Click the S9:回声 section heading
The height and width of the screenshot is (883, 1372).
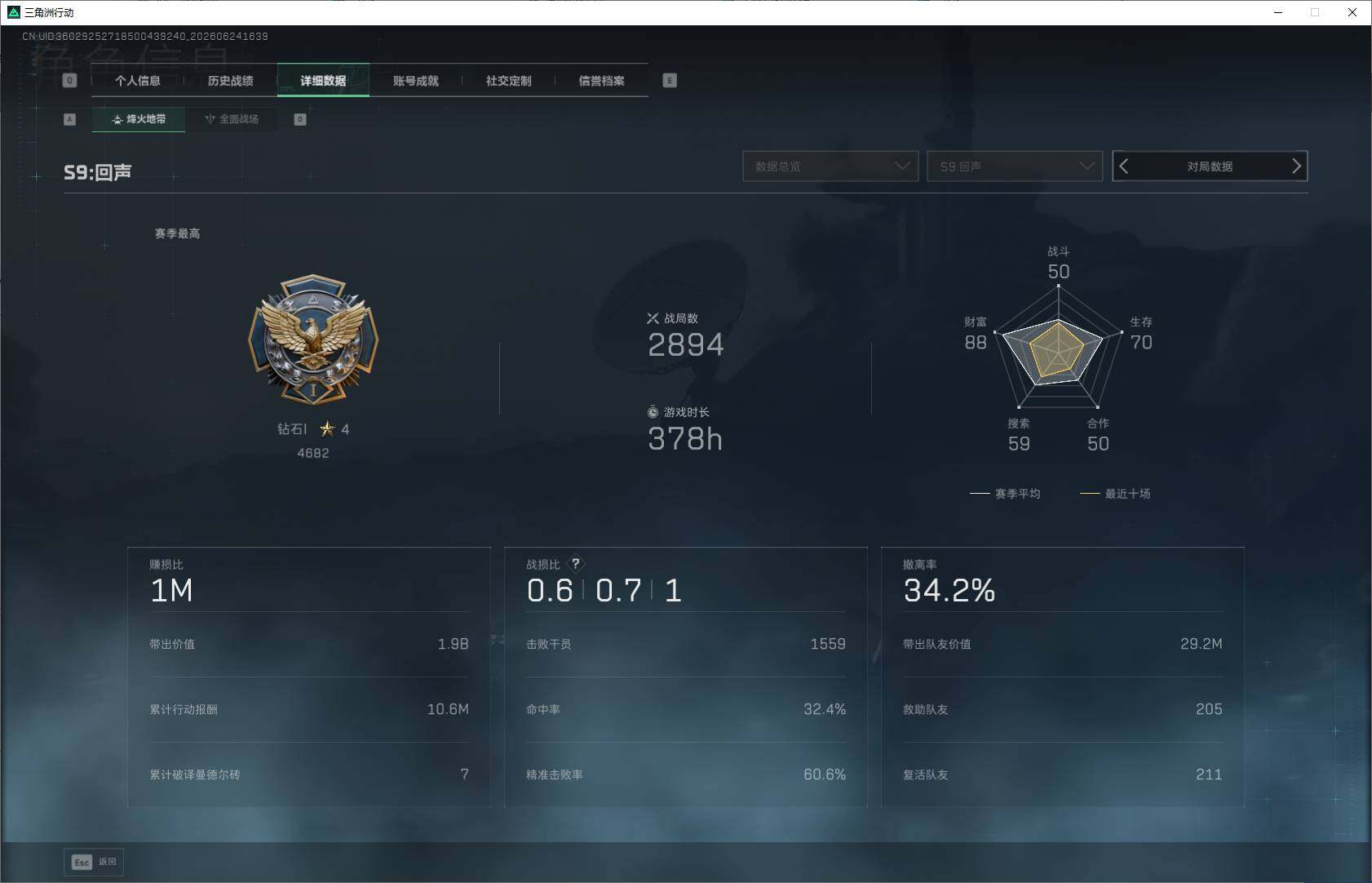pos(98,172)
